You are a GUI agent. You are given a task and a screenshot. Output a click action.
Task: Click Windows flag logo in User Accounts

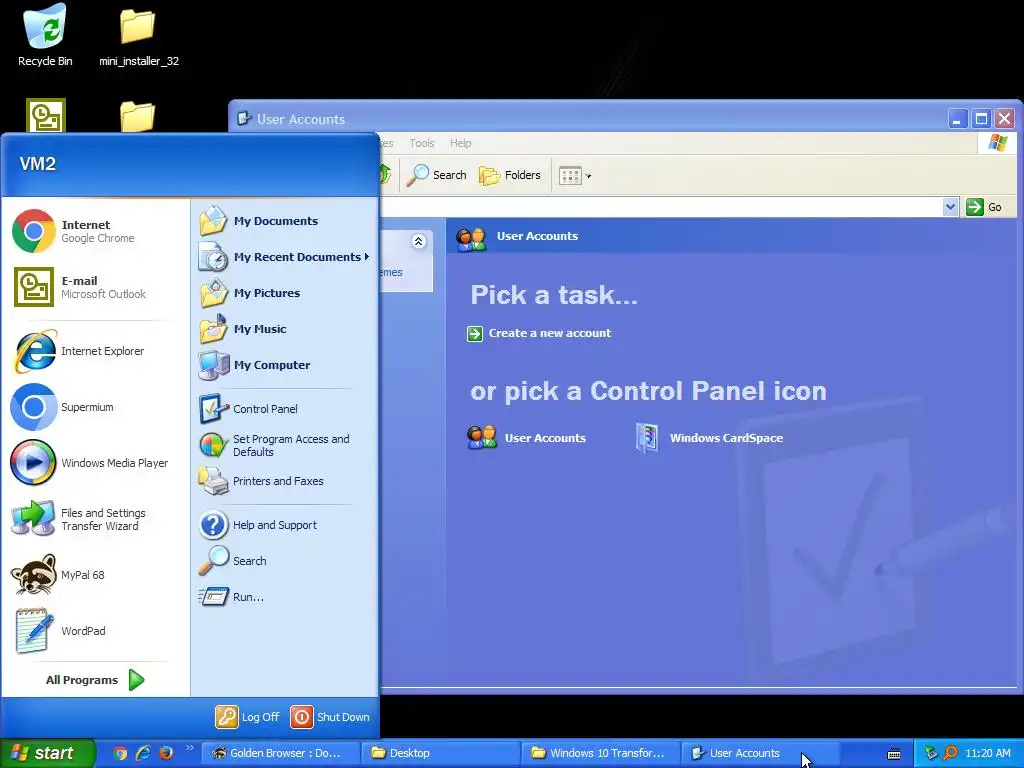[x=997, y=143]
